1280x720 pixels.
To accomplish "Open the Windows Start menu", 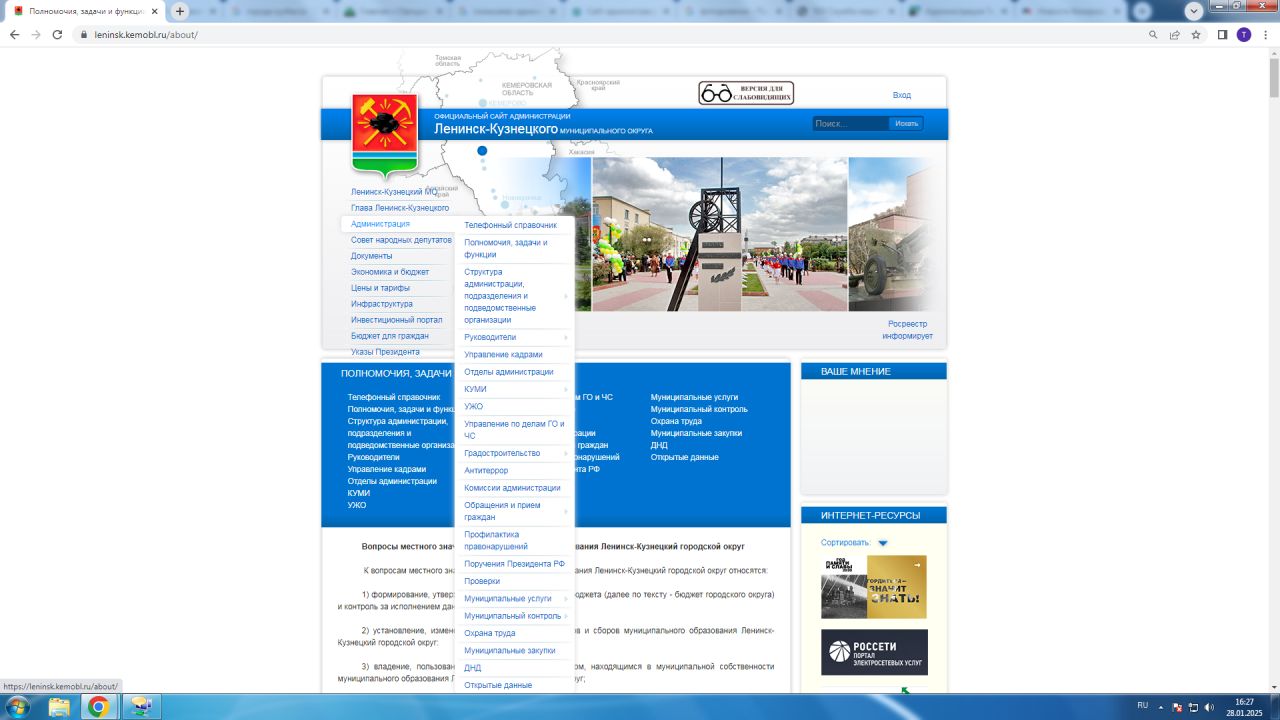I will pyautogui.click(x=17, y=707).
